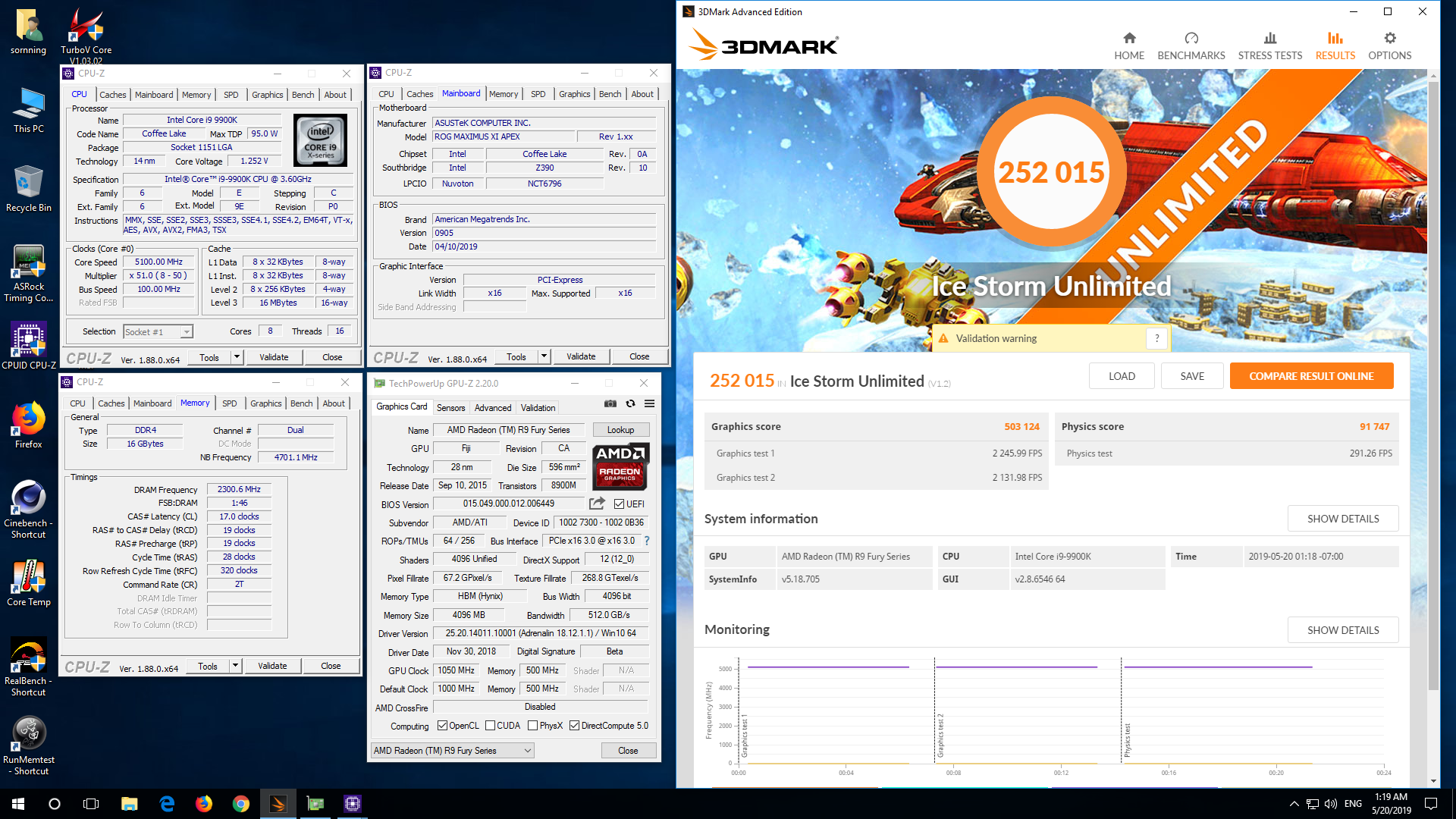The width and height of the screenshot is (1456, 819).
Task: Open the Firefox desktop shortcut
Action: click(29, 426)
